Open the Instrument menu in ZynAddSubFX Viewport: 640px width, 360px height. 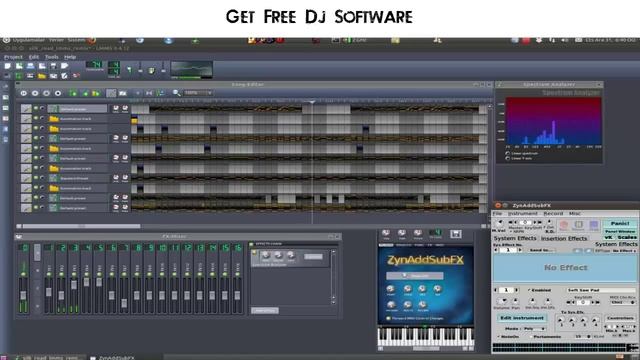pos(522,213)
